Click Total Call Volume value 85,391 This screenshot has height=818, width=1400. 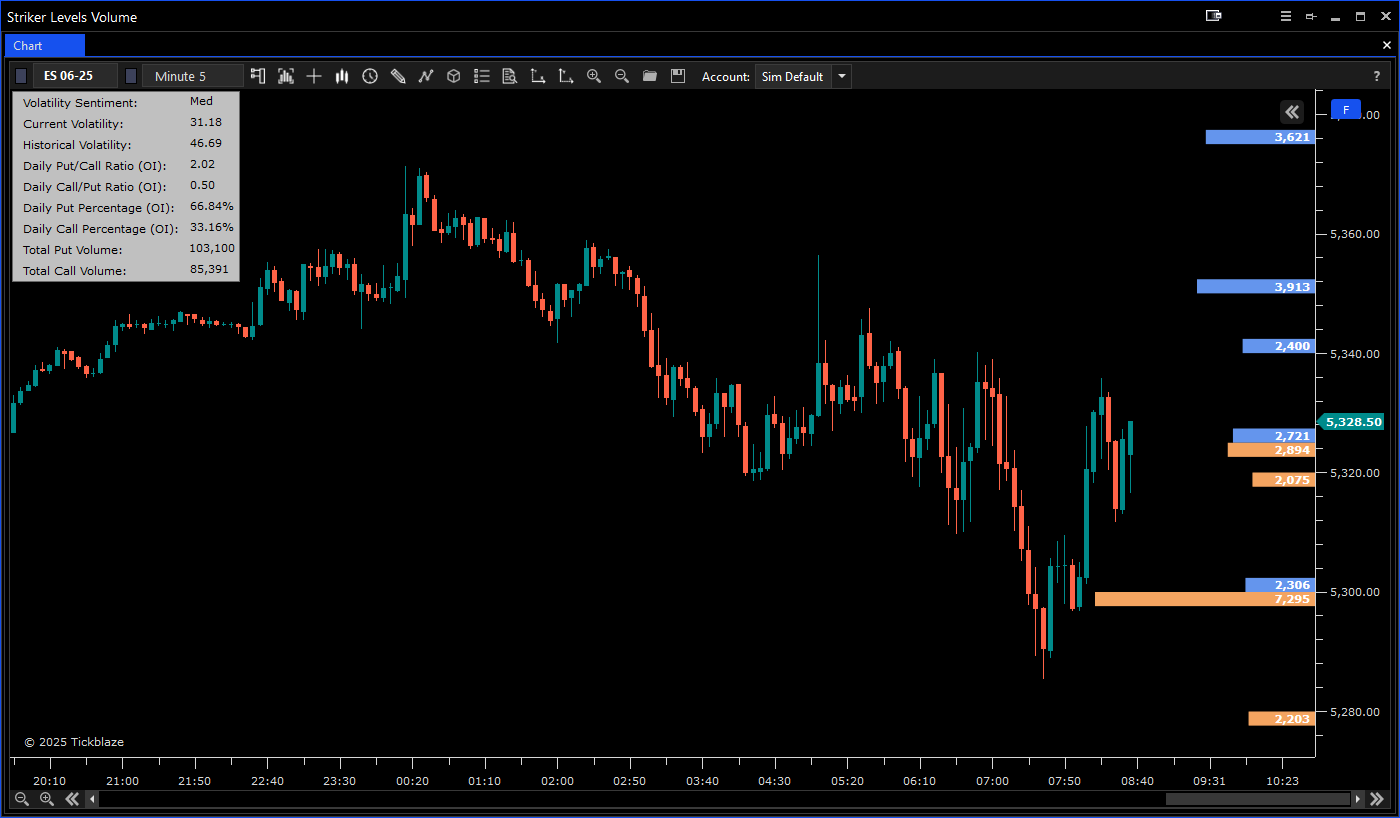(209, 269)
